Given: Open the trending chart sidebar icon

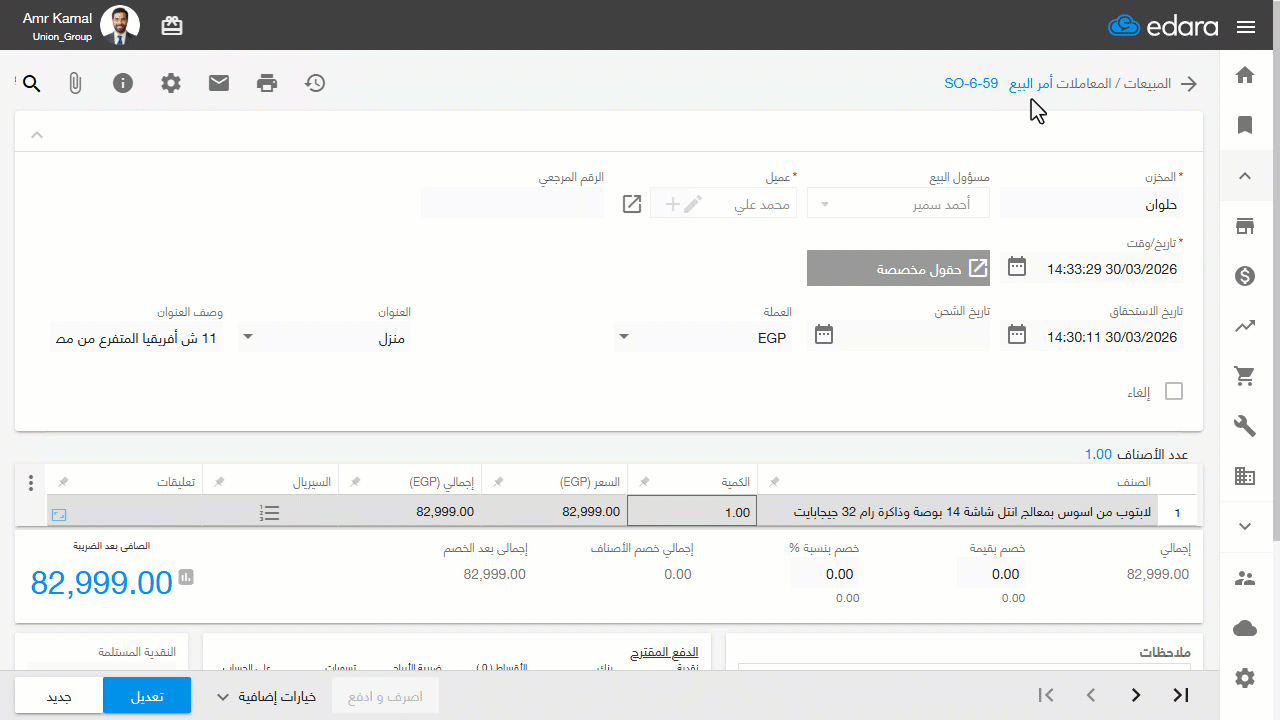Looking at the screenshot, I should tap(1245, 326).
